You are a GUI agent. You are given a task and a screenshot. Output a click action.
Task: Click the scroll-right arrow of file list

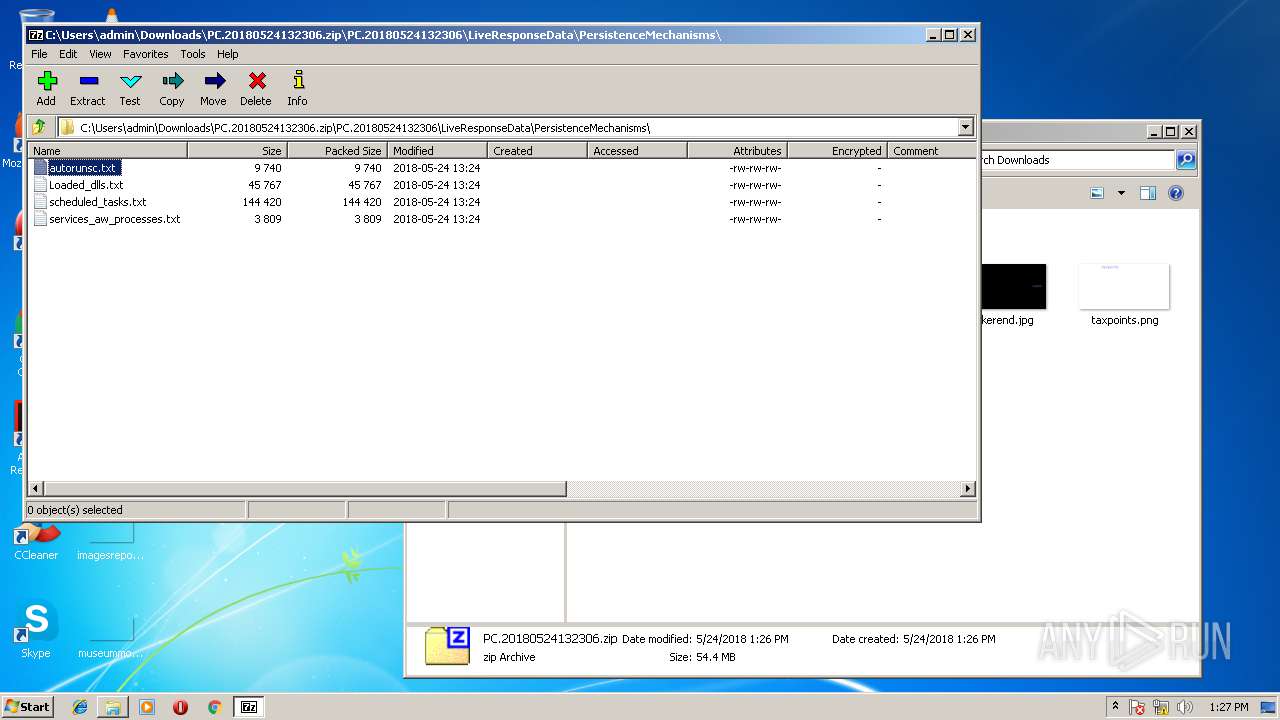[x=967, y=489]
